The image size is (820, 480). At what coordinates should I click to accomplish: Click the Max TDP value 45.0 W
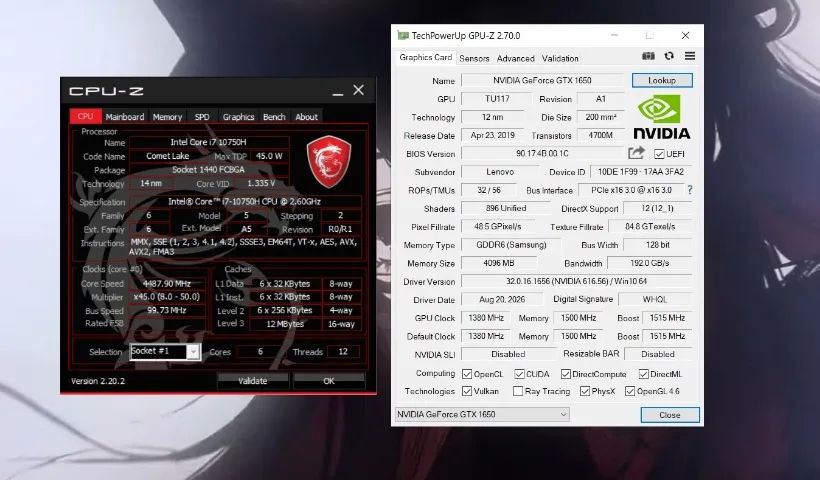(269, 156)
